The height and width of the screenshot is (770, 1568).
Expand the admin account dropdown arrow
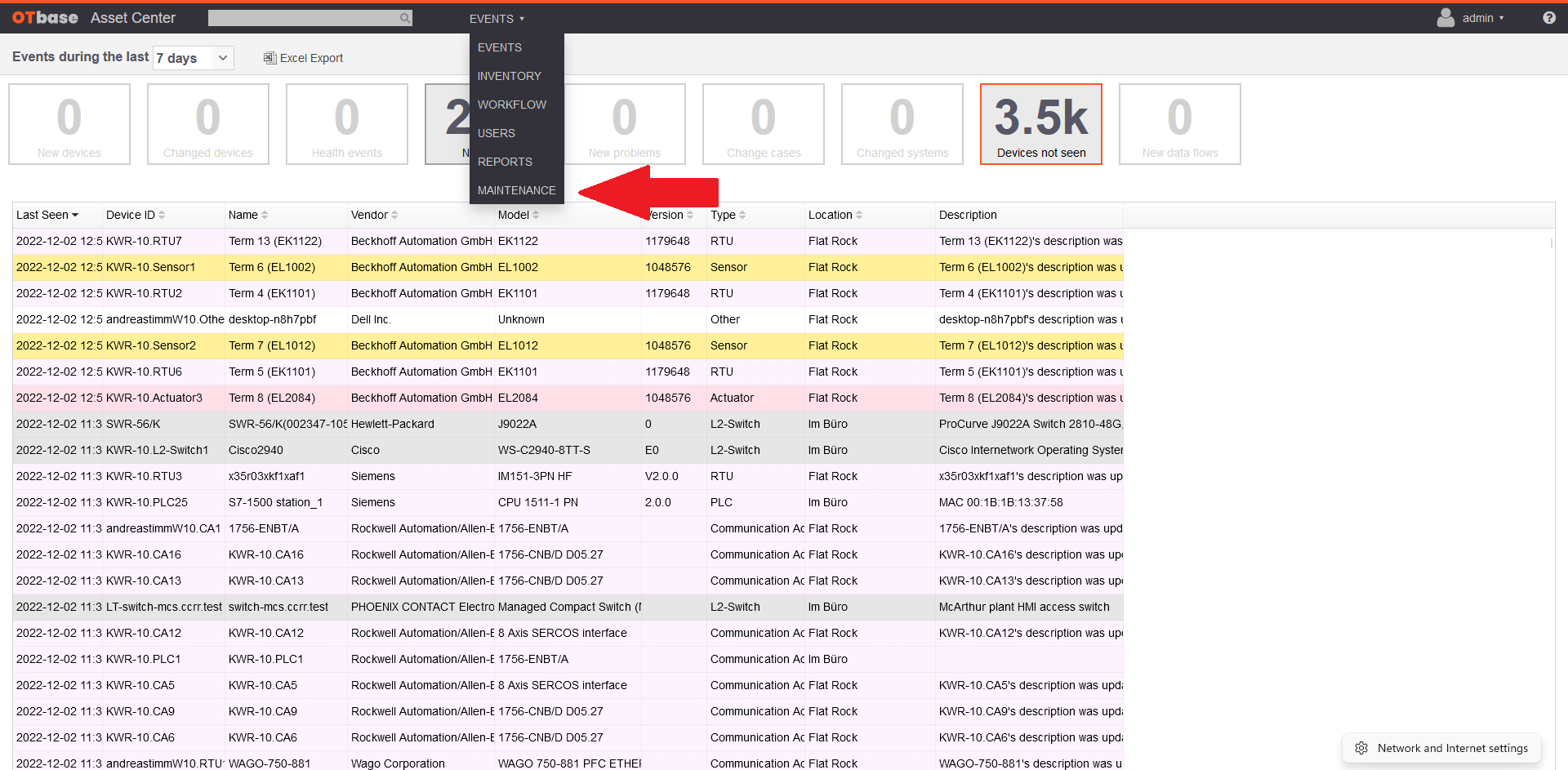pos(1501,18)
